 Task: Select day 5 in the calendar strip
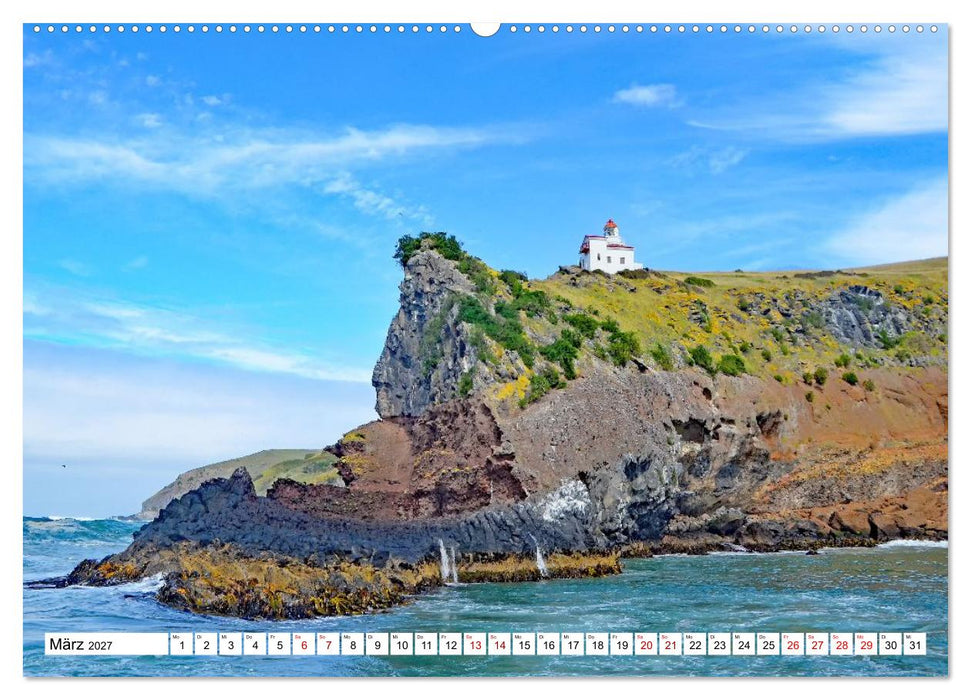(x=279, y=644)
